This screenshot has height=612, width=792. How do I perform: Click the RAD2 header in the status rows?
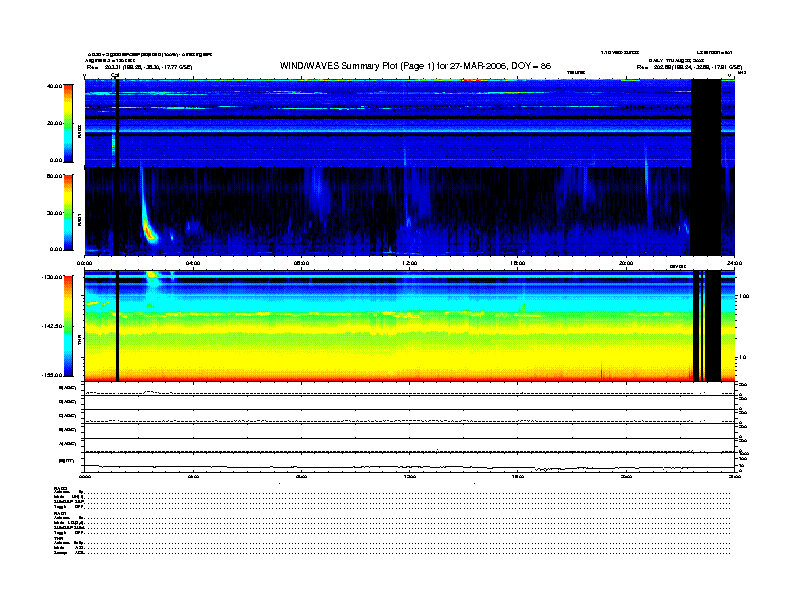(61, 488)
